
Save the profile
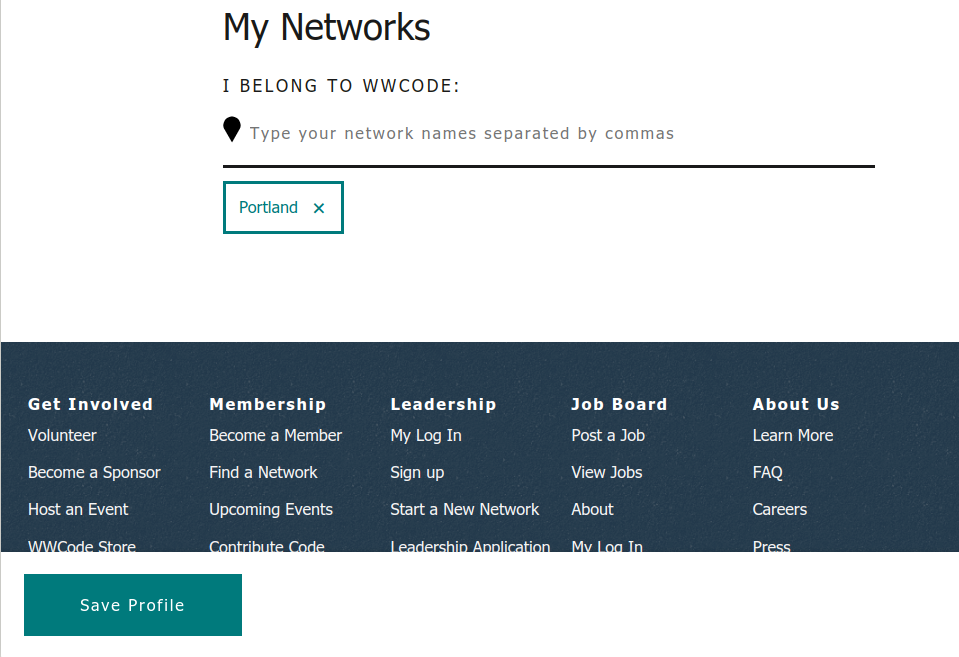pos(133,605)
